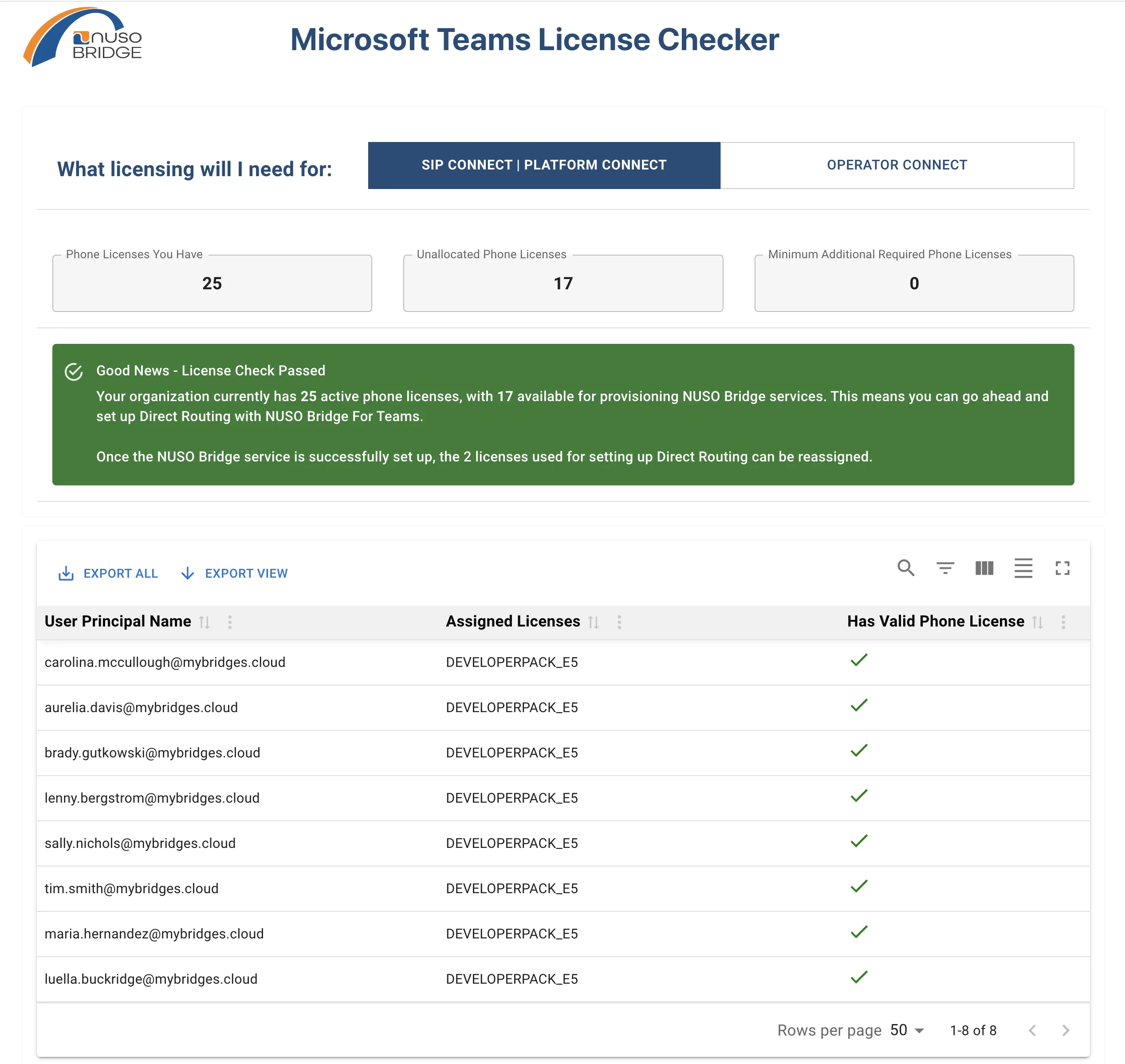Click the success checkmark icon in green banner

[x=74, y=371]
